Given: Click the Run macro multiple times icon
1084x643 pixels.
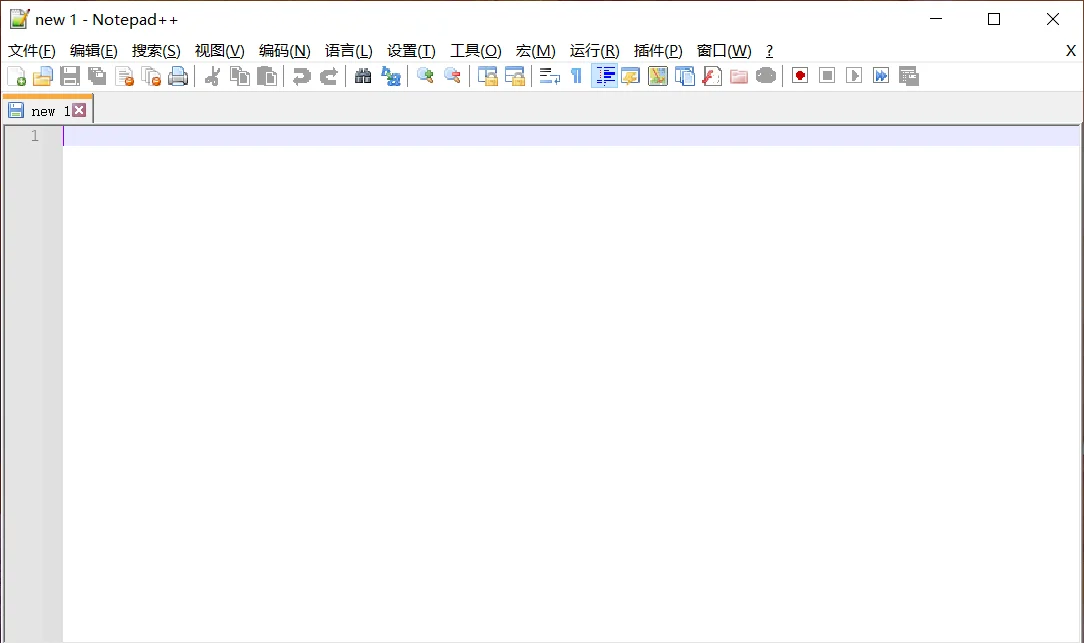Looking at the screenshot, I should click(x=881, y=76).
